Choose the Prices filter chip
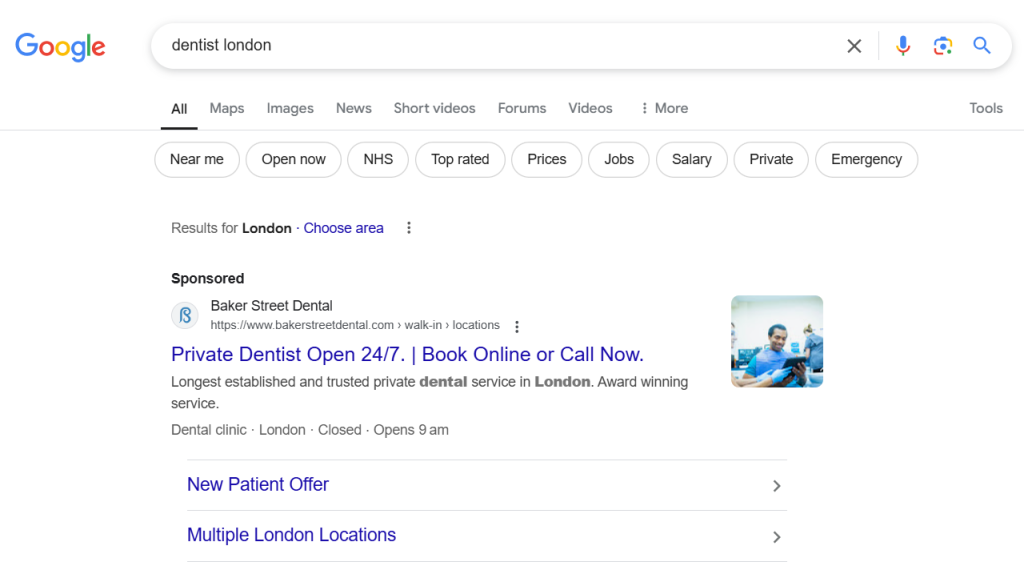Image resolution: width=1024 pixels, height=570 pixels. click(547, 159)
